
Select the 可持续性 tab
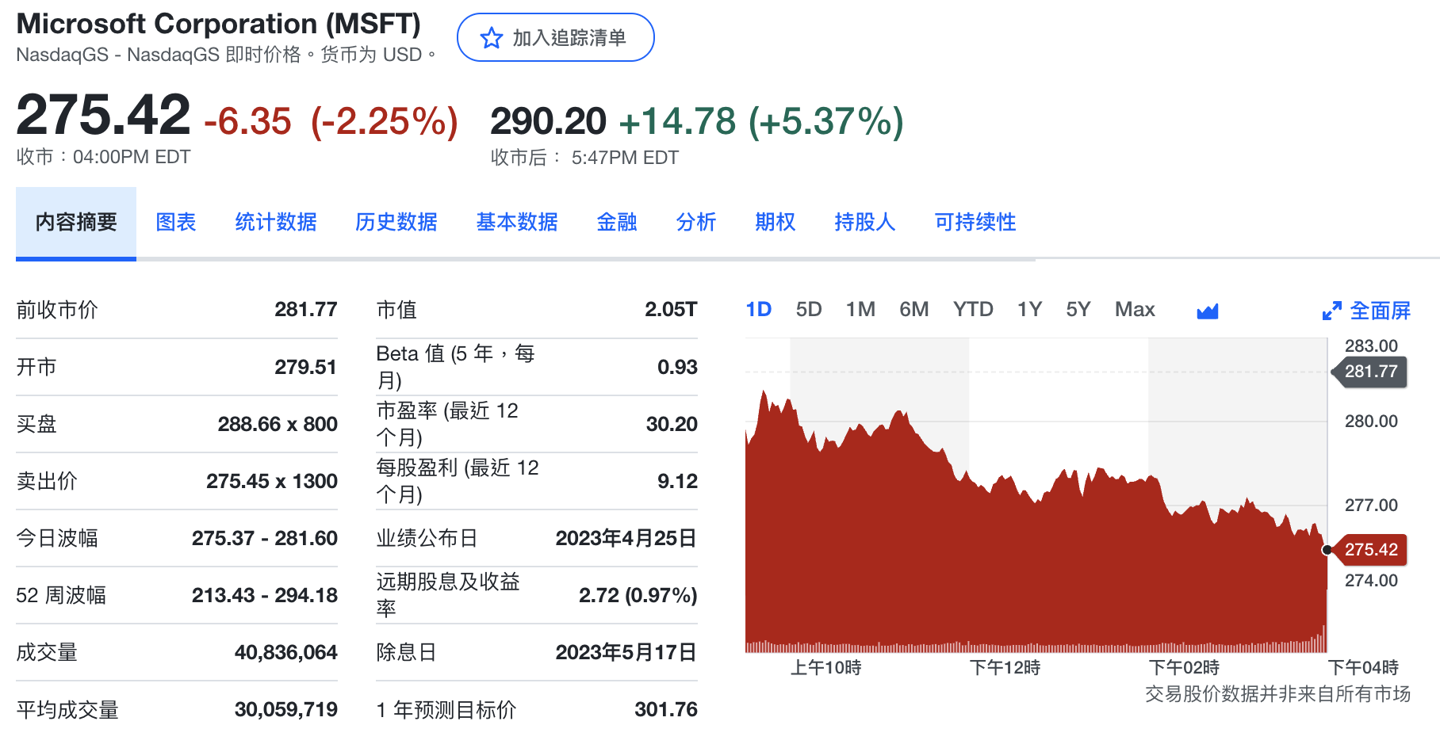coord(974,222)
